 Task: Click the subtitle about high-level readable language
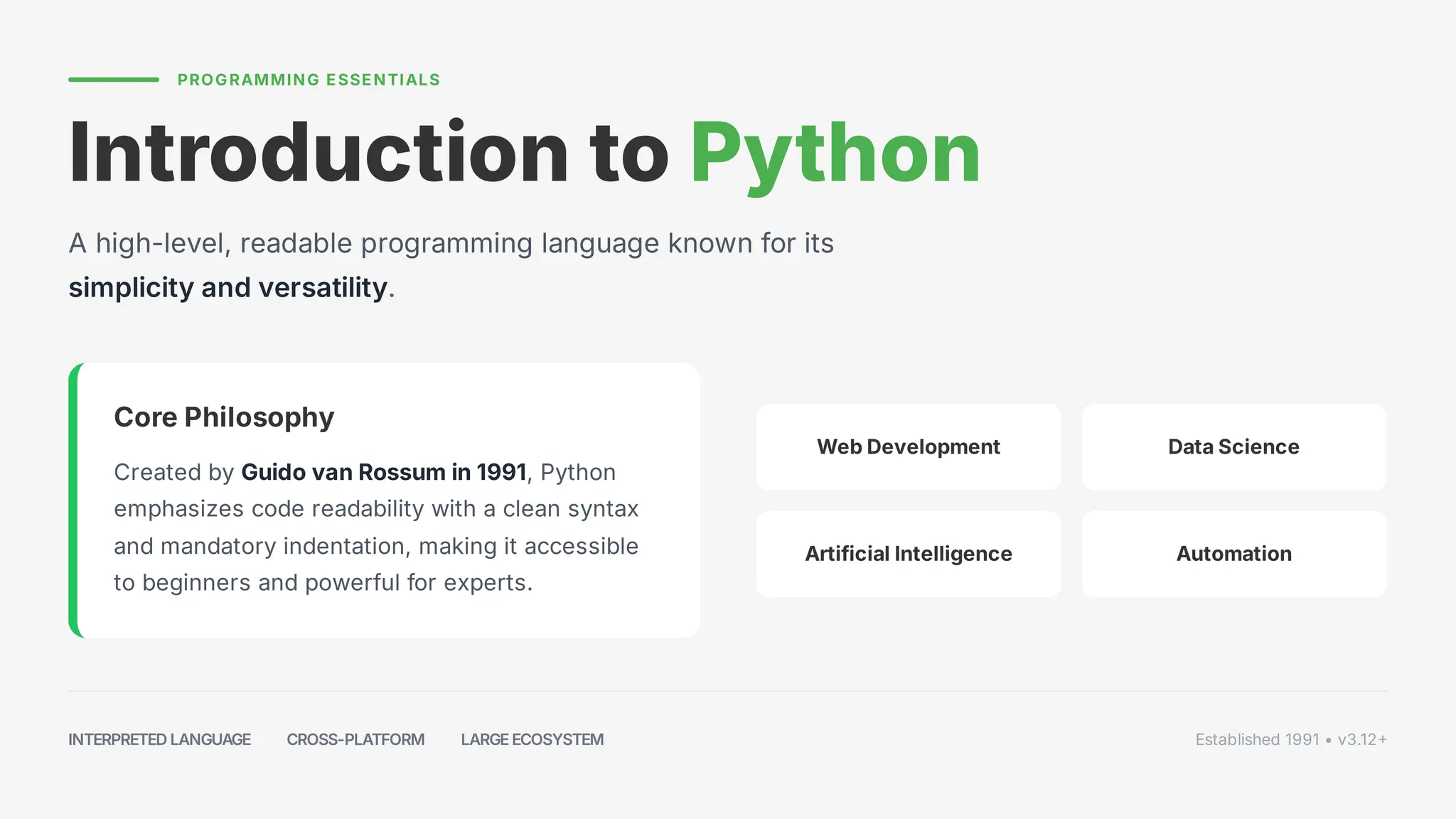pyautogui.click(x=451, y=244)
